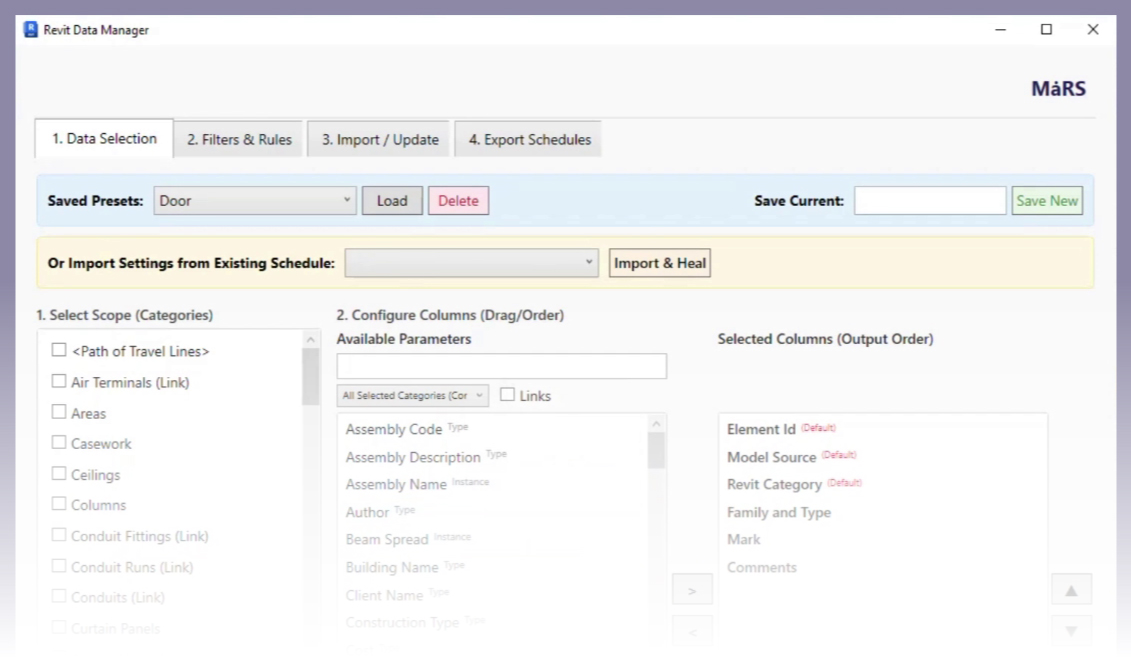Click scroll-up arrow in Available Parameters list
Image resolution: width=1131 pixels, height=661 pixels.
[656, 424]
